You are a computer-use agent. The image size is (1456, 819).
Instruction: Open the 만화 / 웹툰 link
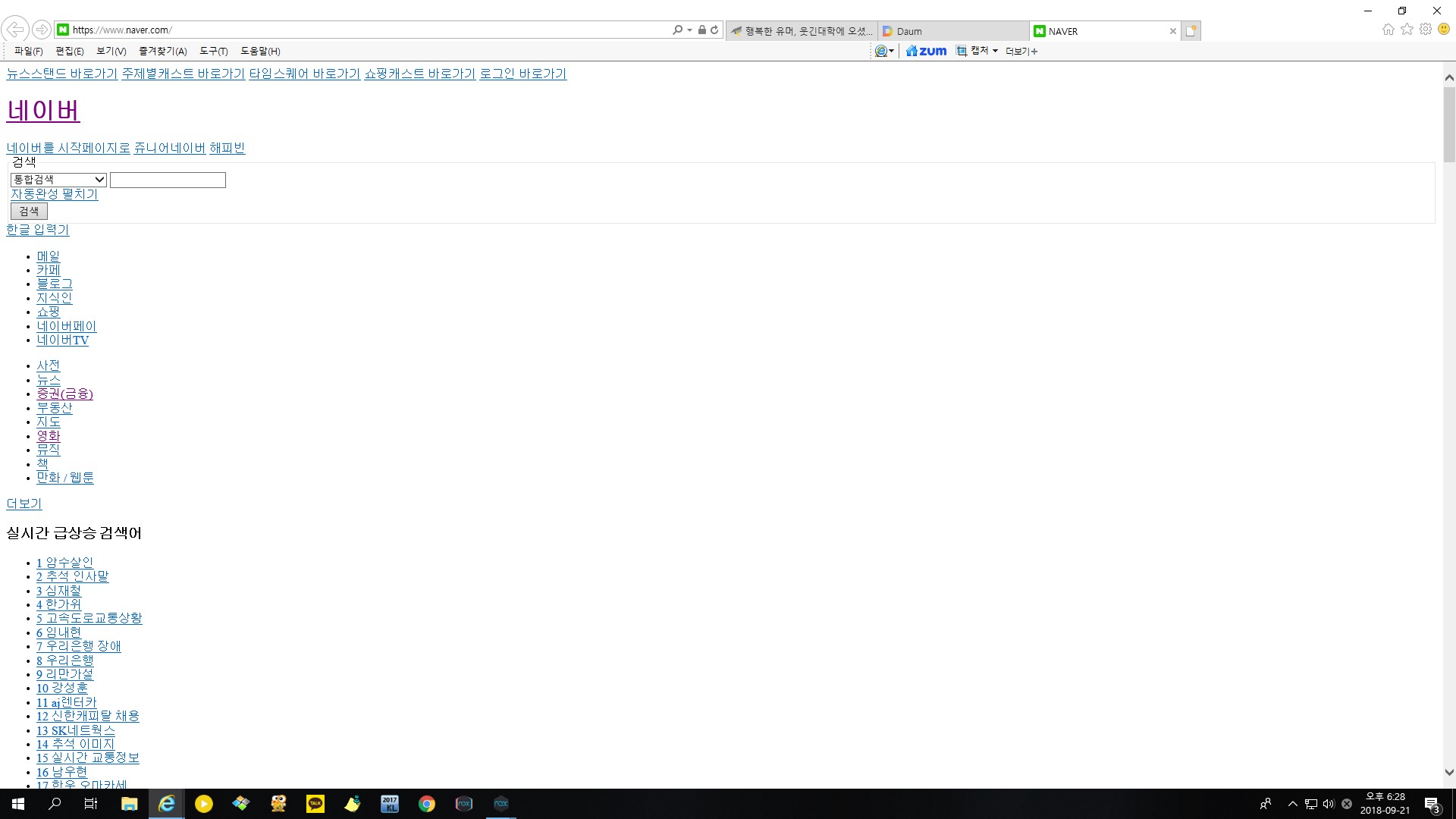click(x=65, y=478)
